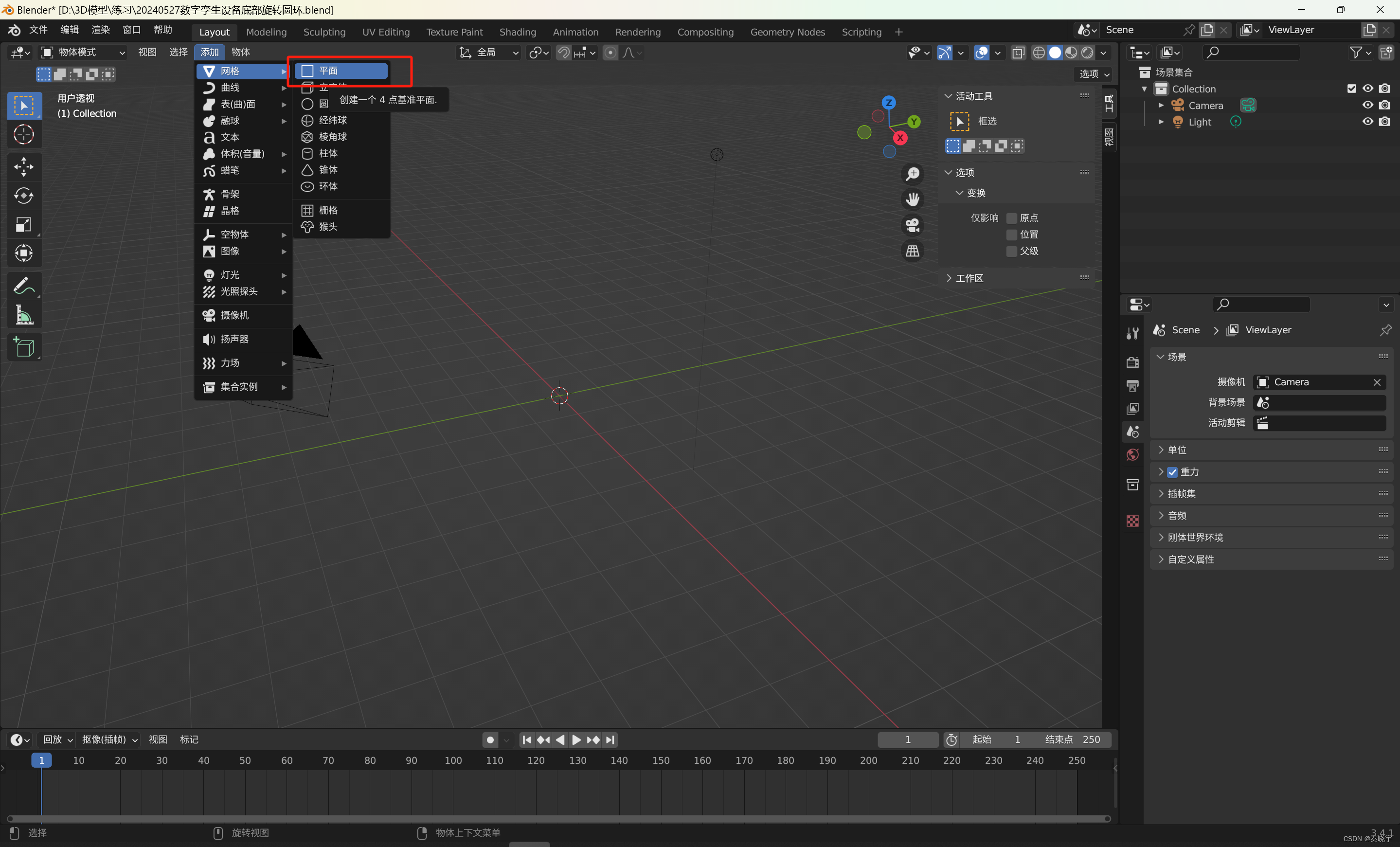Click play animation button in timeline
Image resolution: width=1400 pixels, height=847 pixels.
[576, 739]
